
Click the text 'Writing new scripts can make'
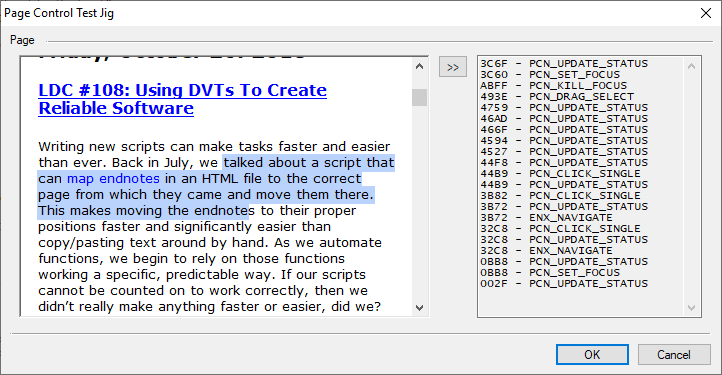[137, 146]
